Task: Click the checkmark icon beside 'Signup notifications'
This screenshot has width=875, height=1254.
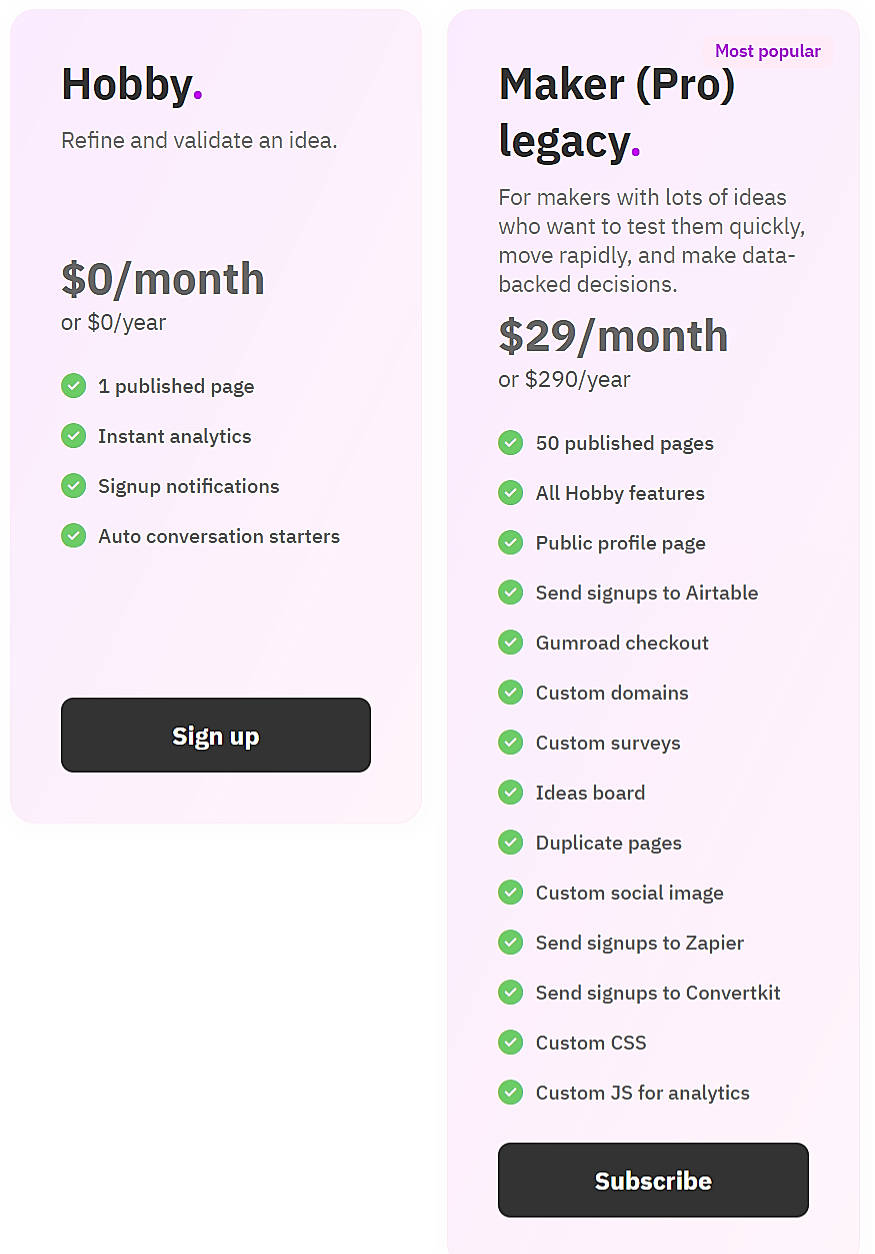Action: (73, 486)
